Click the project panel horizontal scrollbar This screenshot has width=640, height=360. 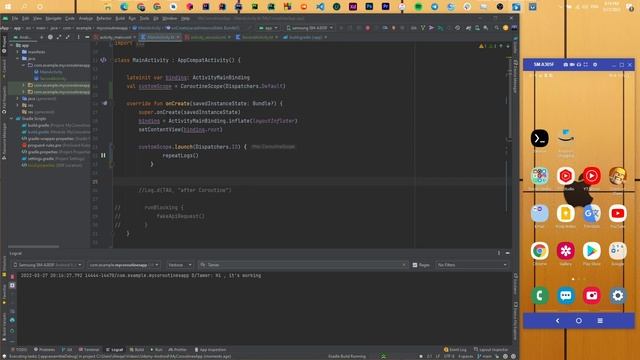click(34, 247)
